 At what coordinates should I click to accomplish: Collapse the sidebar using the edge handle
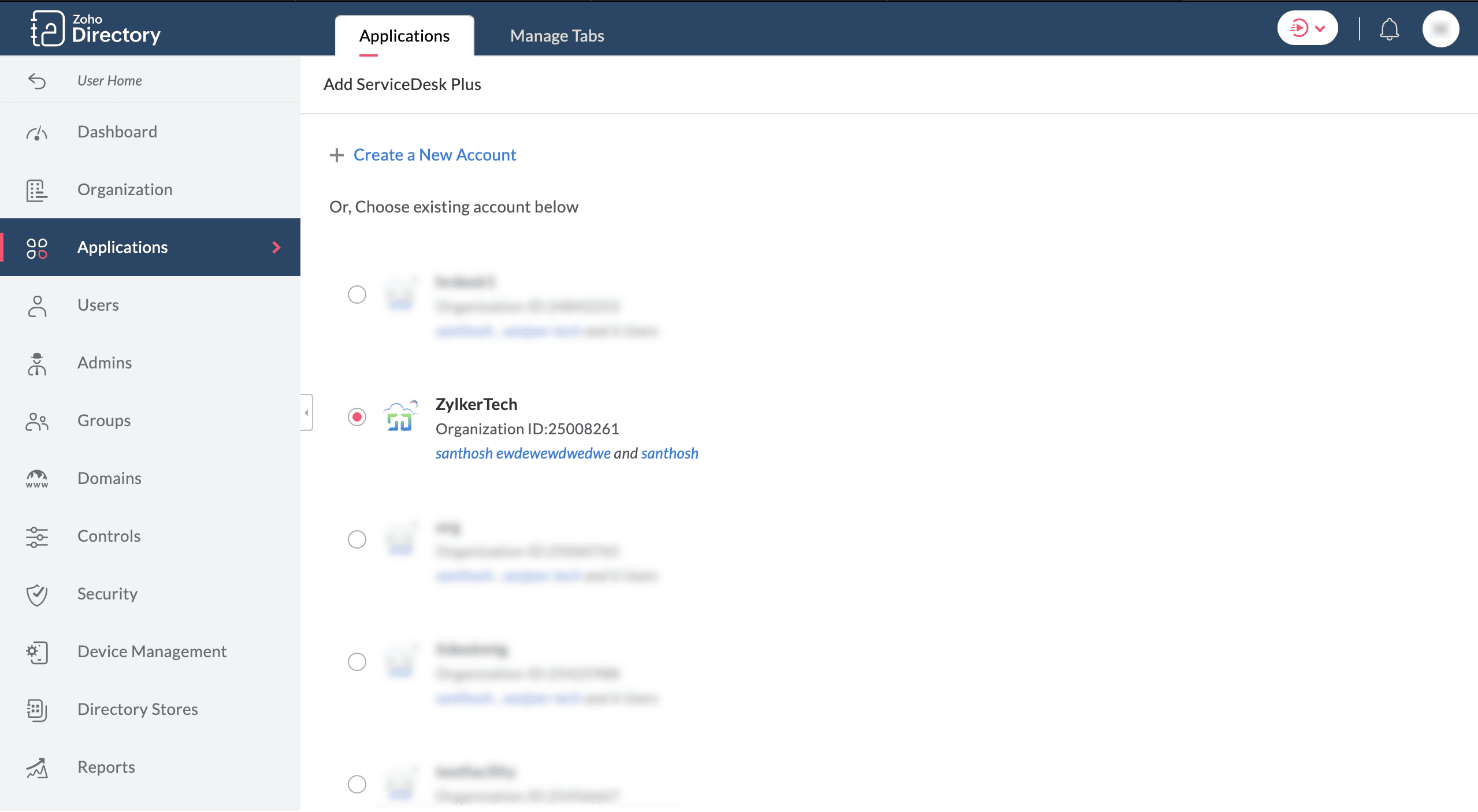tap(306, 412)
